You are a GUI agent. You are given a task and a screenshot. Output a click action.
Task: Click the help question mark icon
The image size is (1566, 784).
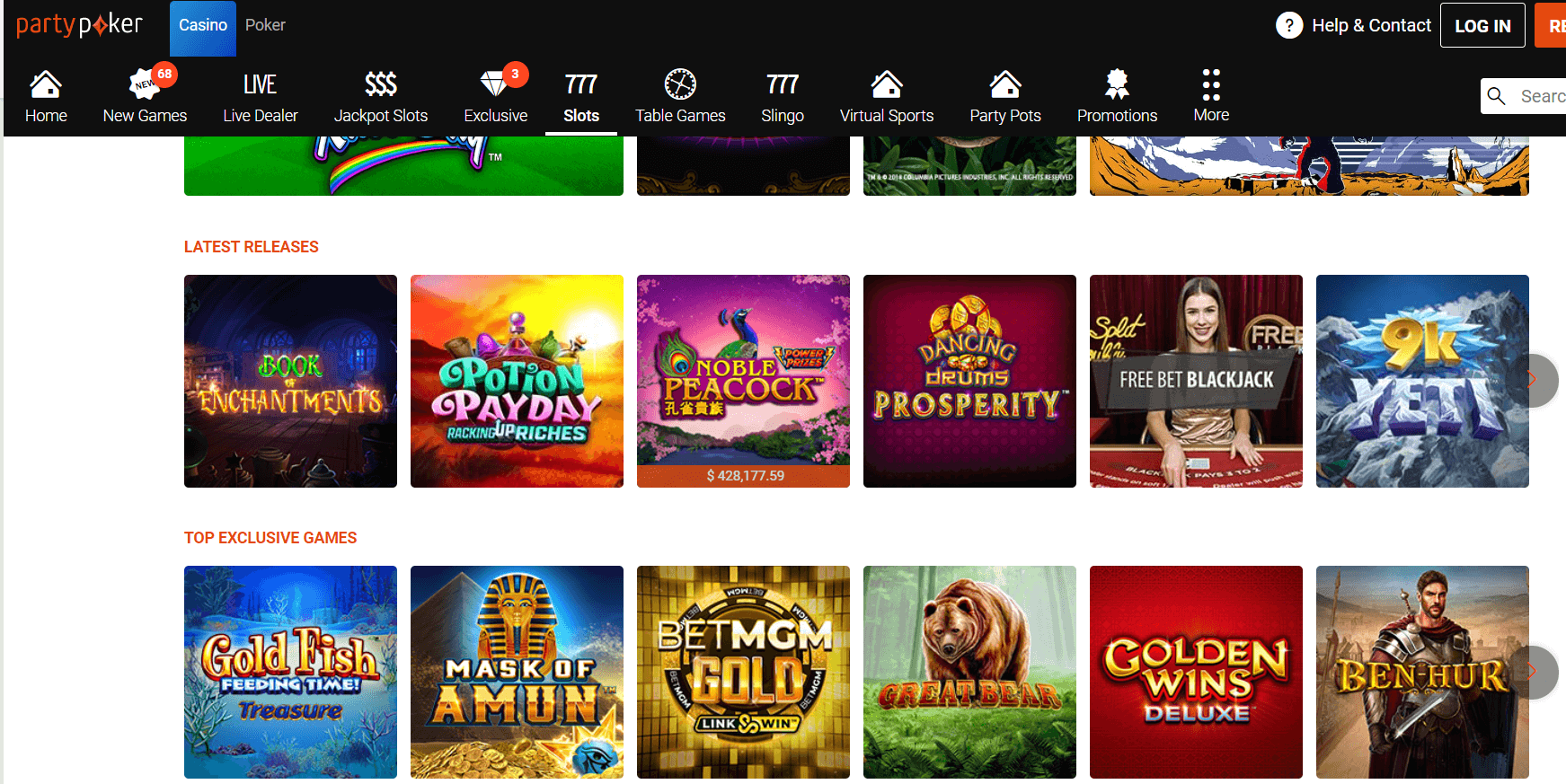tap(1289, 25)
